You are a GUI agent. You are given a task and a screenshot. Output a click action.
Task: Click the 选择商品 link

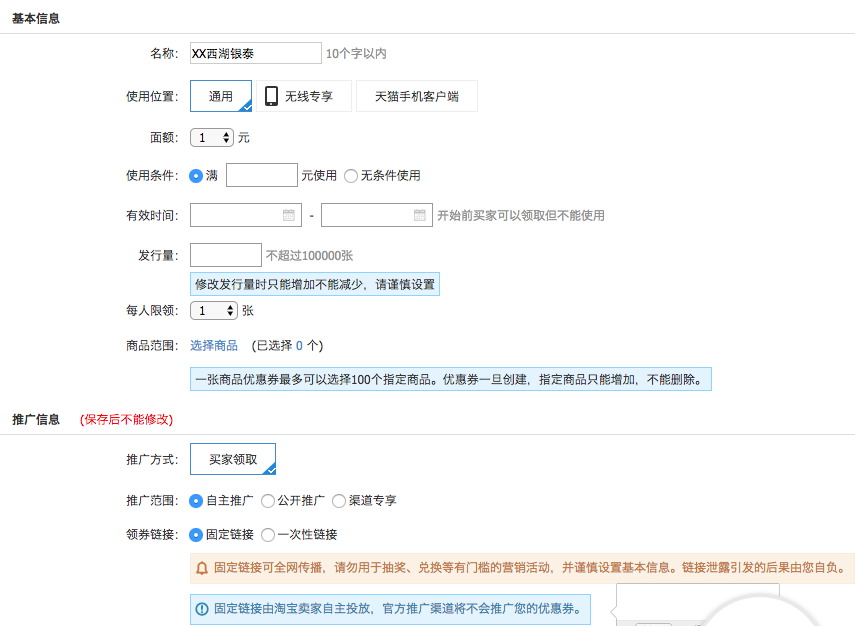tap(214, 345)
